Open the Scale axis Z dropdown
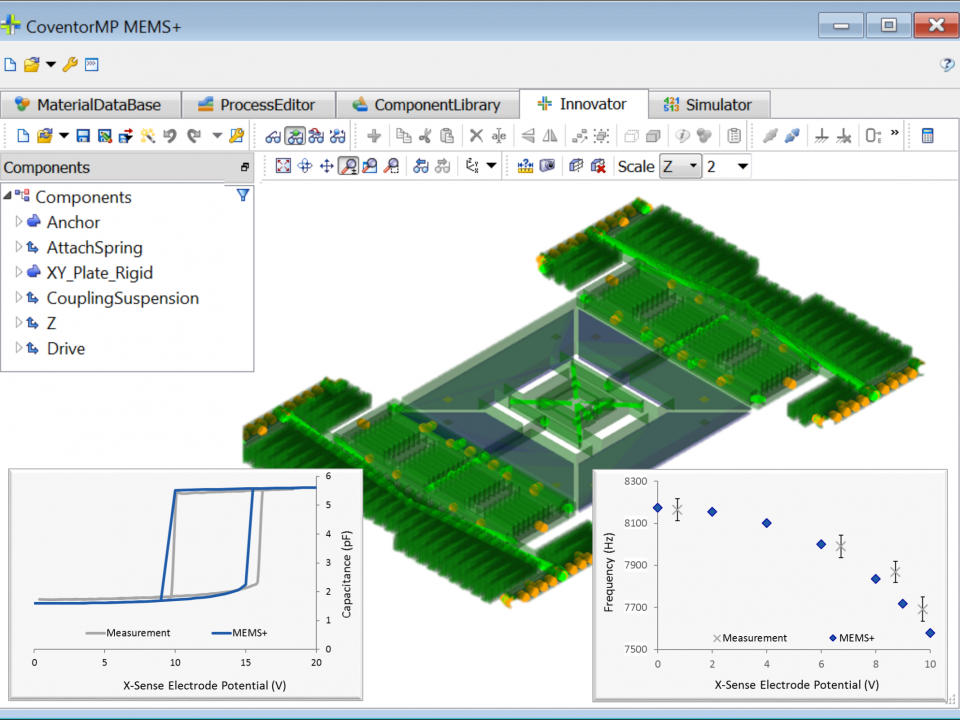Viewport: 960px width, 720px height. click(681, 167)
